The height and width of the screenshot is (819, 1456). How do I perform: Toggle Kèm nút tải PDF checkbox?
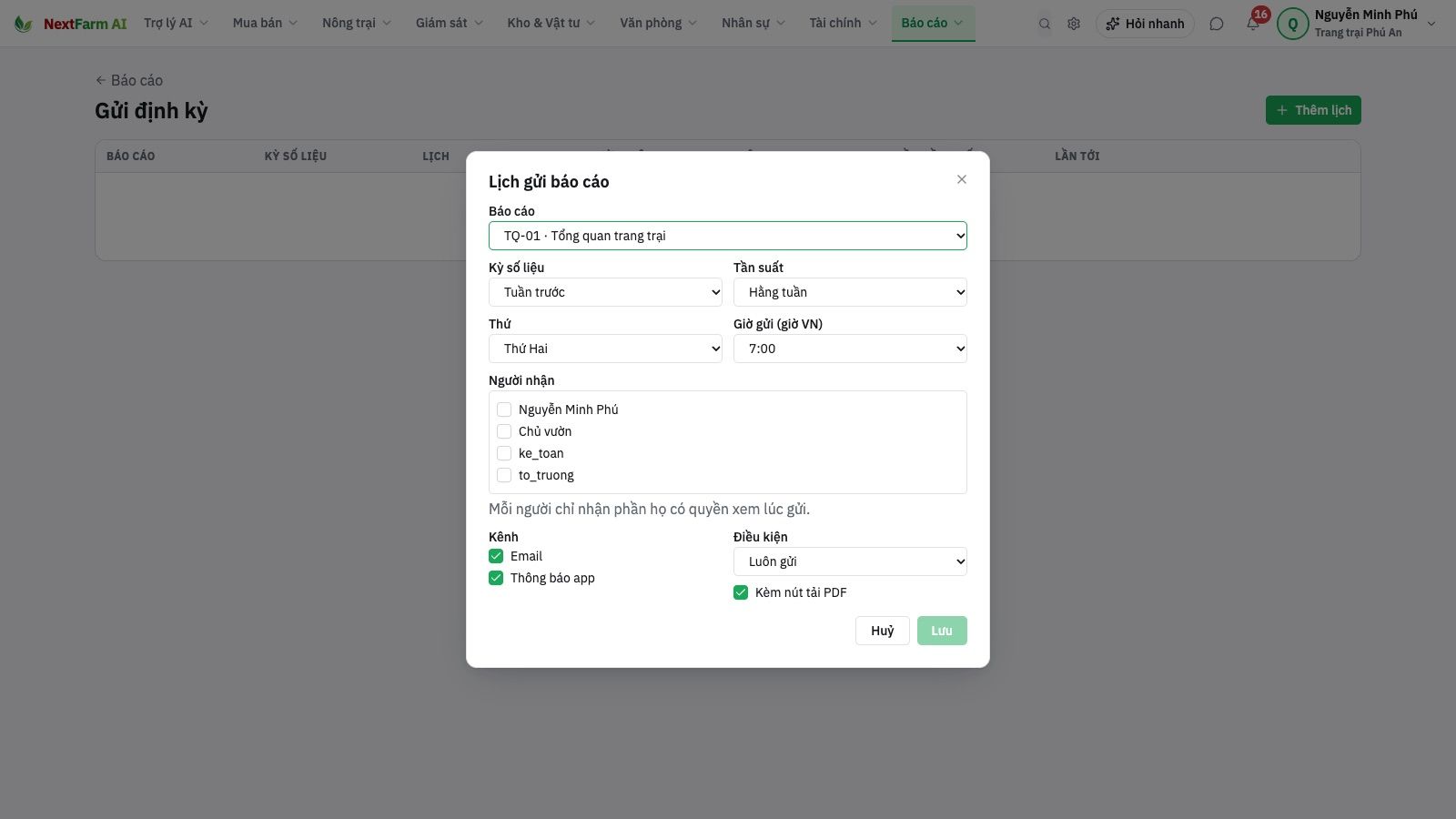[x=741, y=592]
